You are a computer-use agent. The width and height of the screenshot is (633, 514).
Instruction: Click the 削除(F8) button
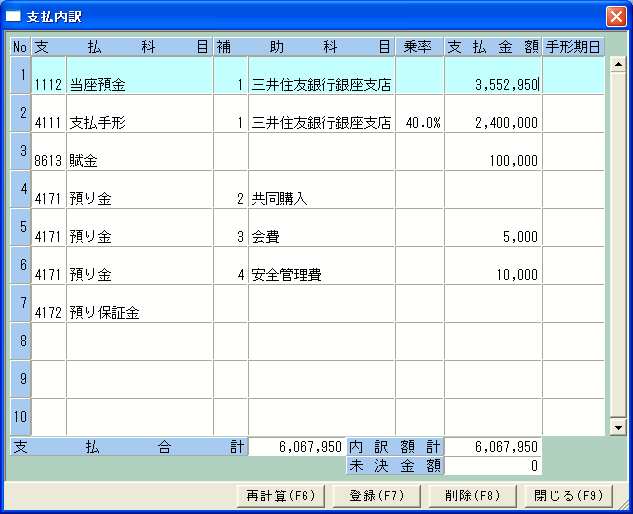[471, 495]
